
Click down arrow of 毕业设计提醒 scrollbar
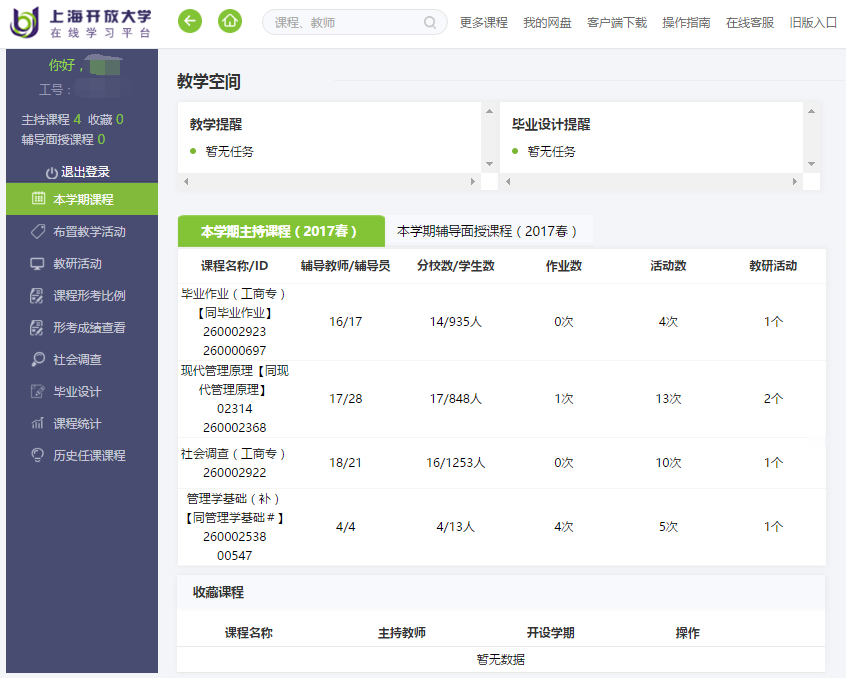click(x=811, y=164)
